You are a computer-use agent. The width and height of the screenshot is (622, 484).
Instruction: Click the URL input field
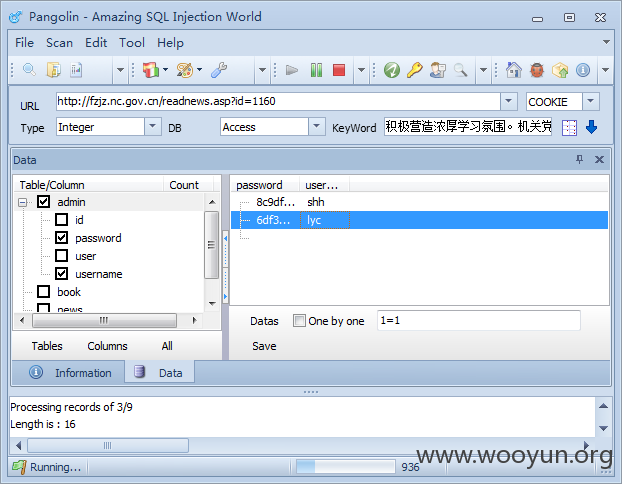click(x=278, y=102)
